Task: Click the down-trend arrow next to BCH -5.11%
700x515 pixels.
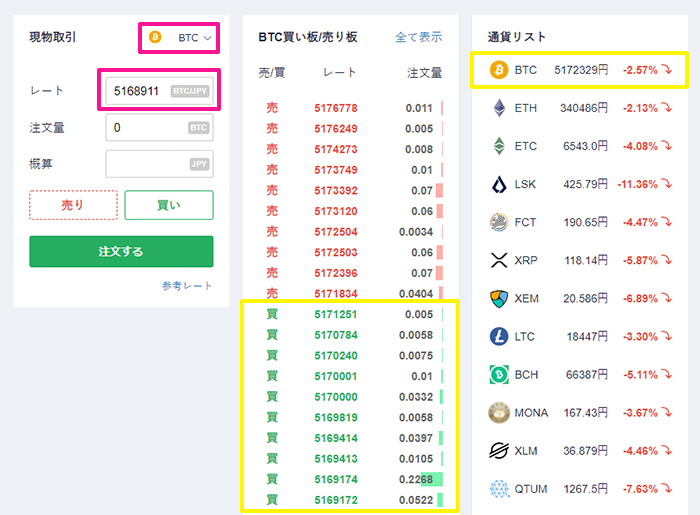Action: coord(667,374)
